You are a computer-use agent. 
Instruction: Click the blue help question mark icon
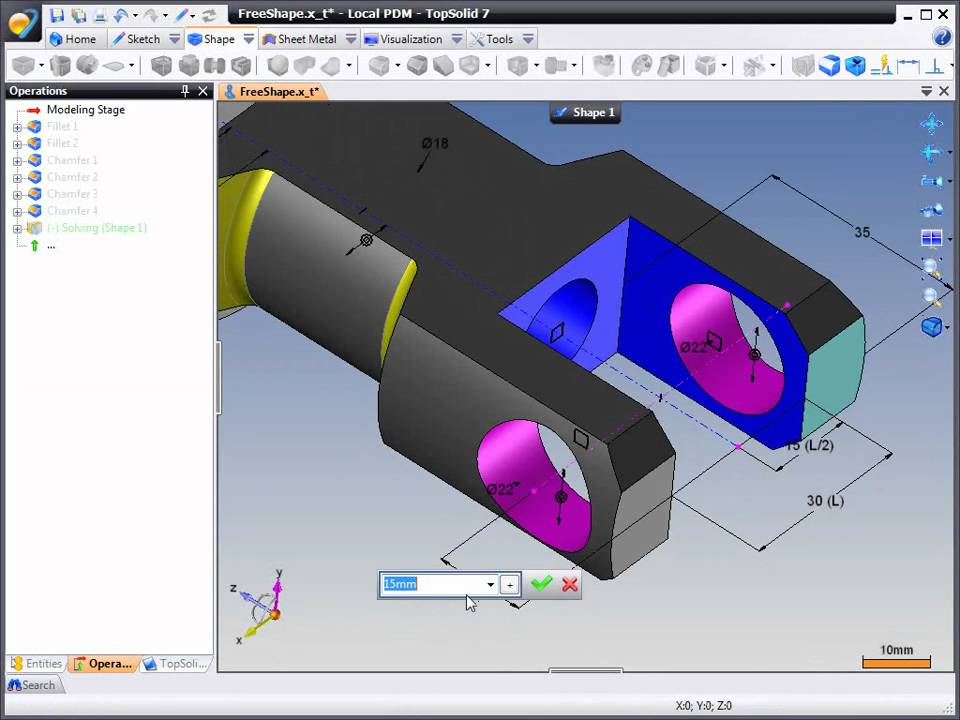pyautogui.click(x=941, y=38)
